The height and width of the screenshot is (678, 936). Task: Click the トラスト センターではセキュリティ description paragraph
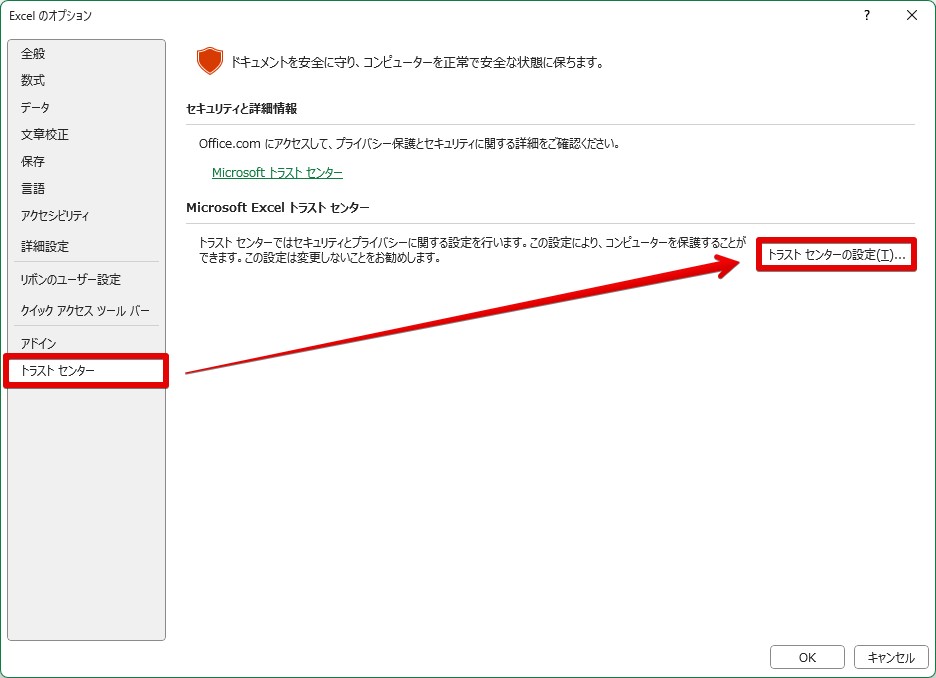pos(472,250)
